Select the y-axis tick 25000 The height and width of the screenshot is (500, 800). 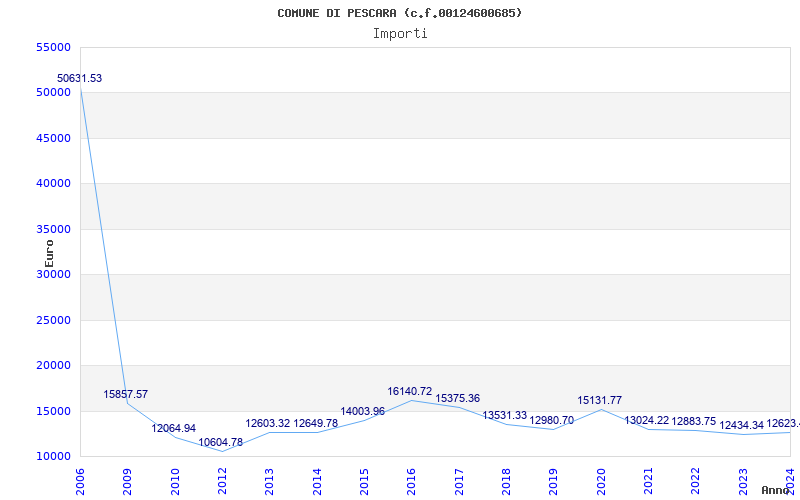pos(54,320)
